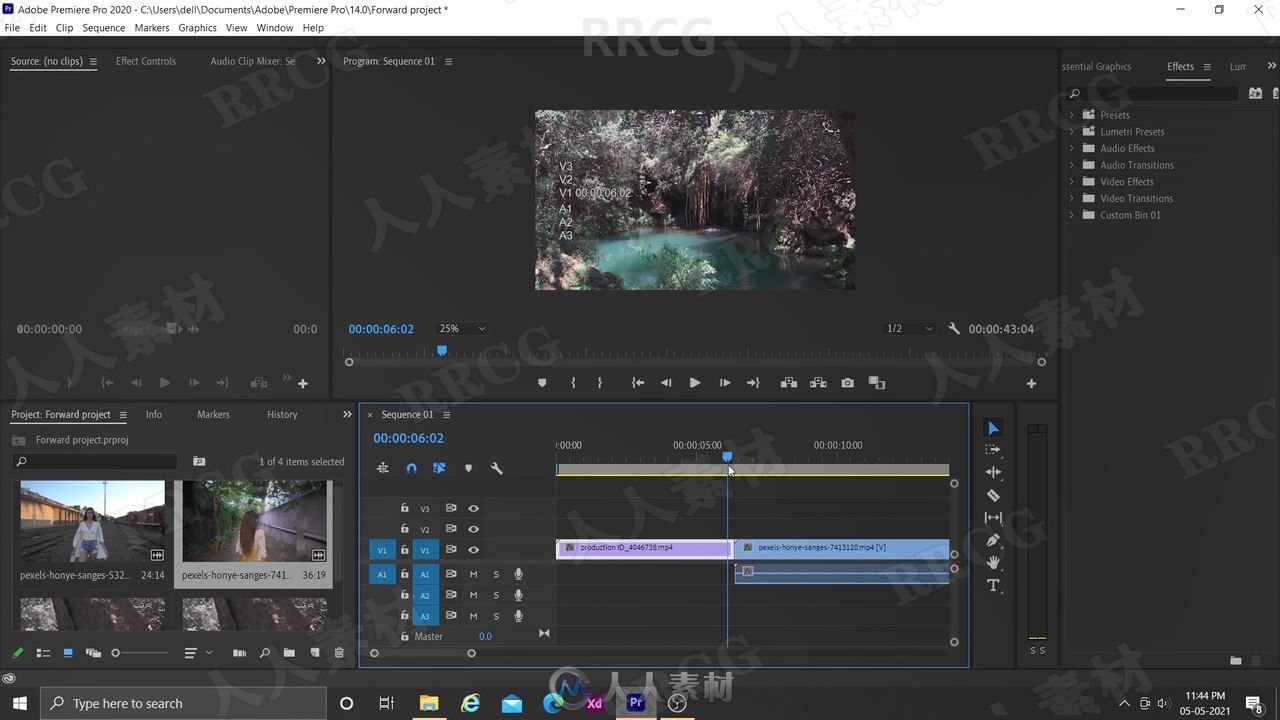Screen dimensions: 1280x720
Task: Open the zoom level dropdown showing 25%
Action: point(462,328)
